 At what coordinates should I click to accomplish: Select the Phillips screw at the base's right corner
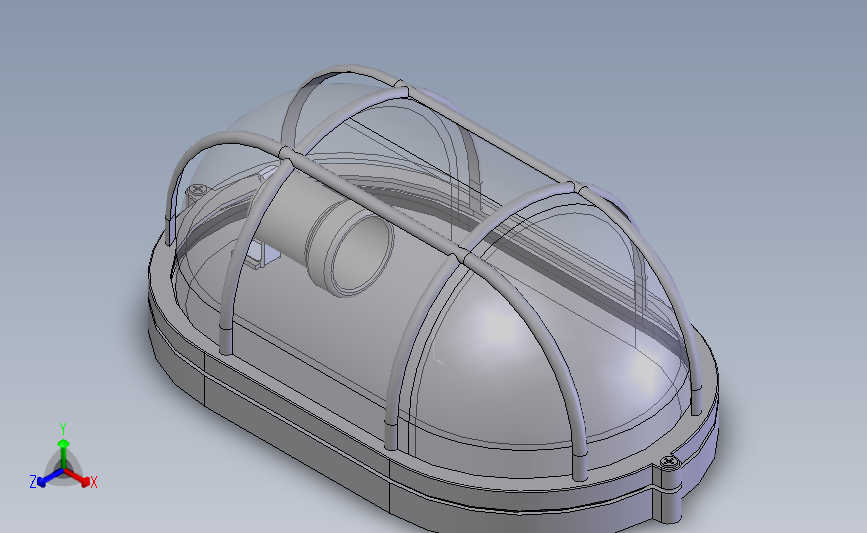[669, 461]
